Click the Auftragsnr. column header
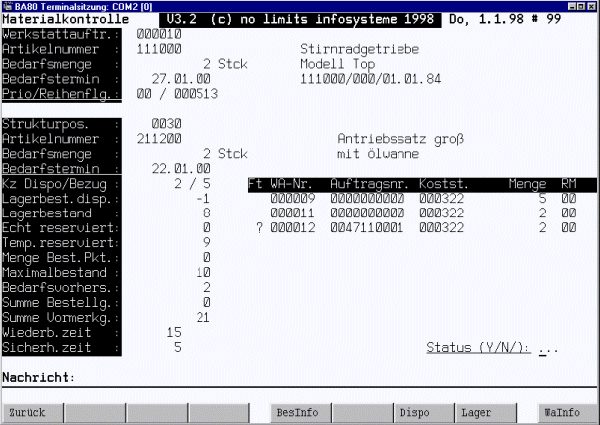 pos(366,184)
